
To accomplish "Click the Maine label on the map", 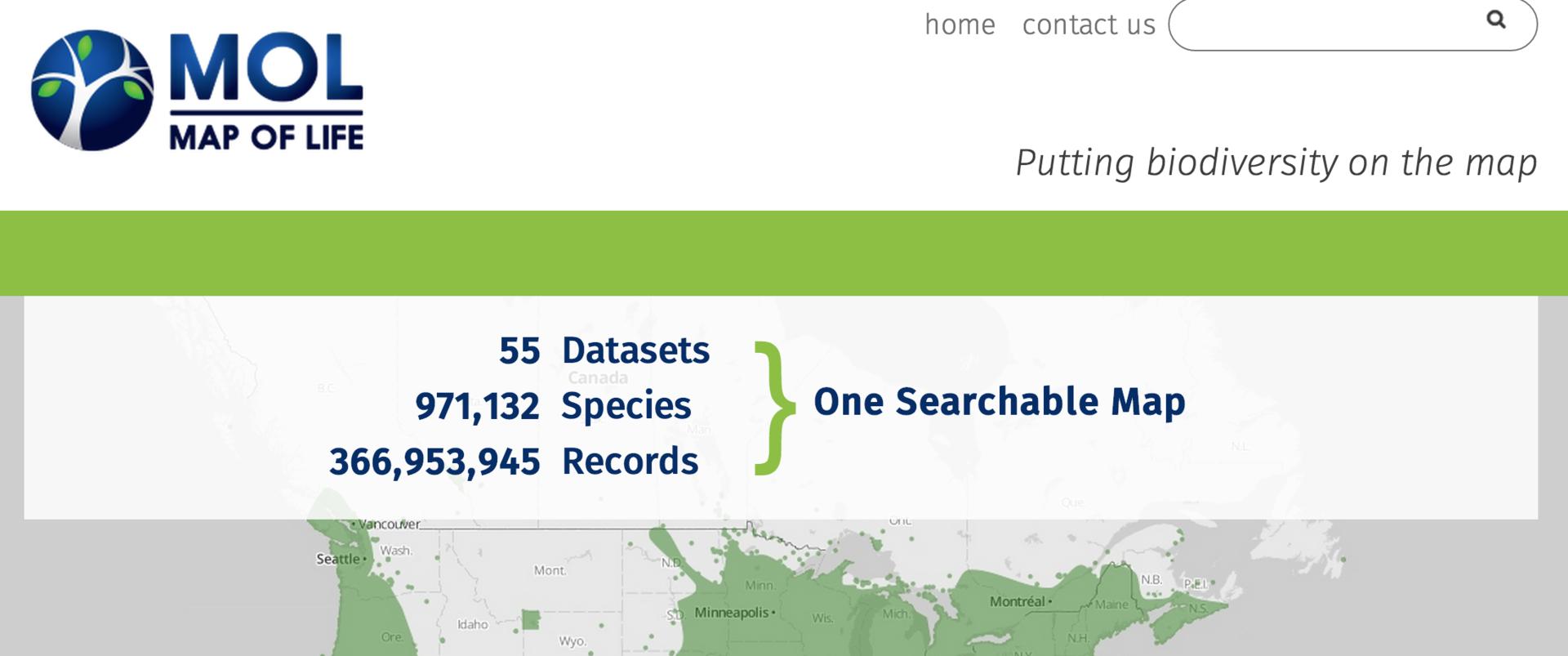I will point(1111,605).
